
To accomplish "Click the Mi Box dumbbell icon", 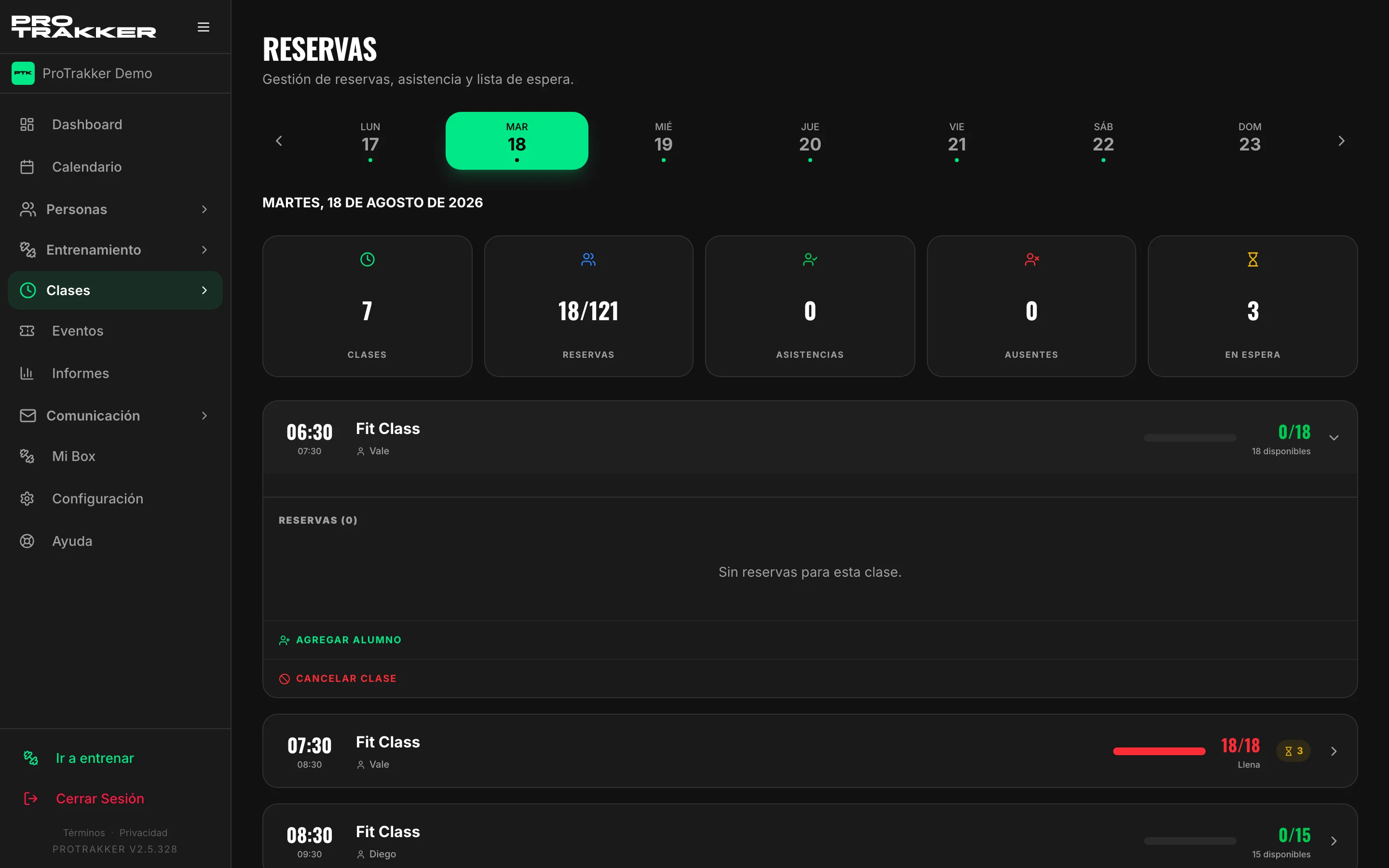I will (x=27, y=456).
